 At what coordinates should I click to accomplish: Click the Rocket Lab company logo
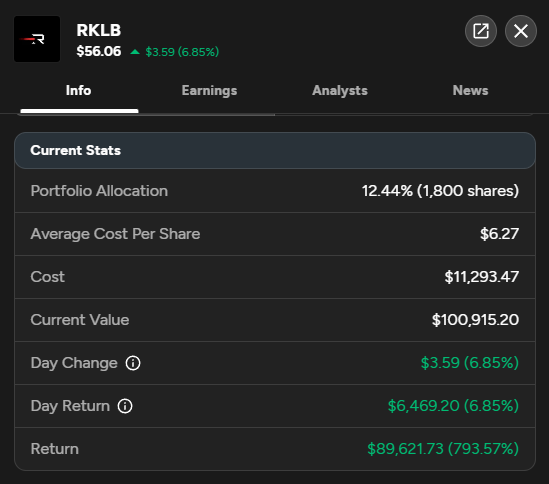coord(37,39)
